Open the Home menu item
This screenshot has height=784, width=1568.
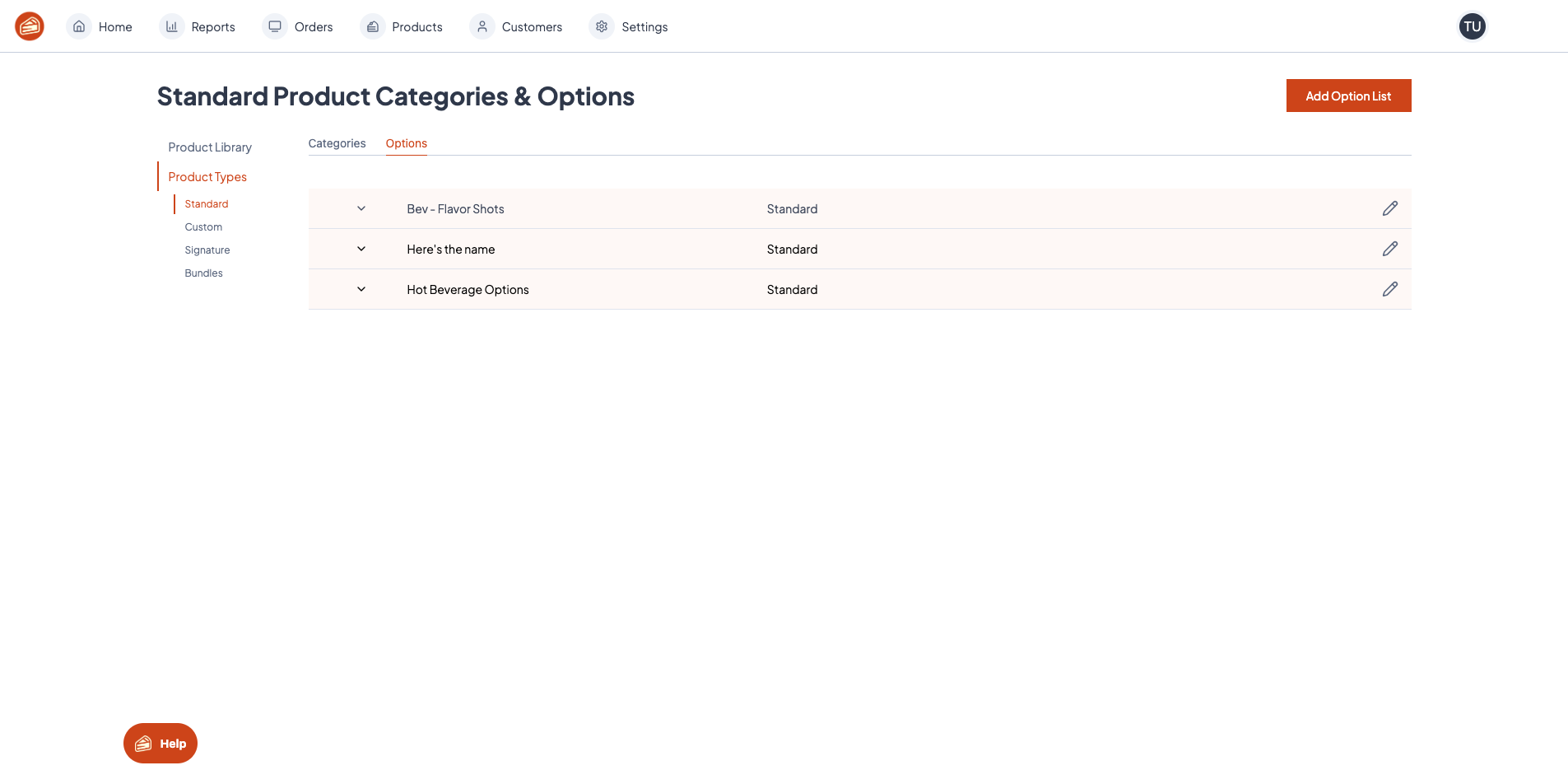click(115, 27)
